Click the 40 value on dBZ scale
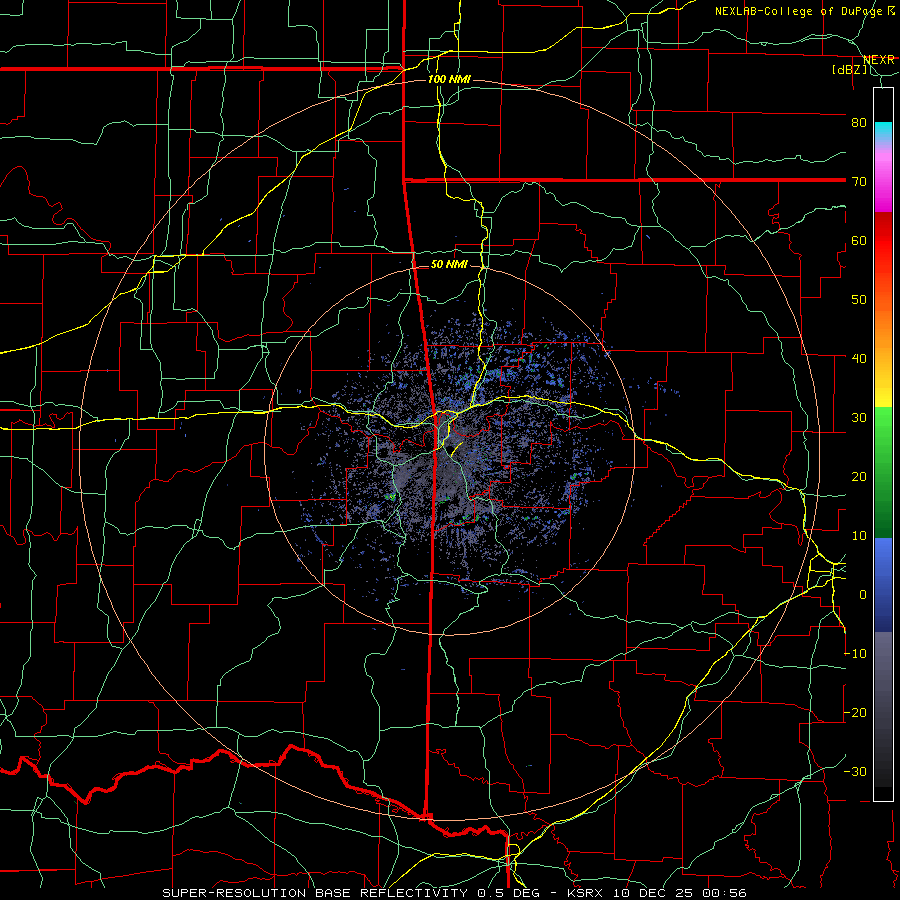Viewport: 900px width, 900px height. (859, 359)
